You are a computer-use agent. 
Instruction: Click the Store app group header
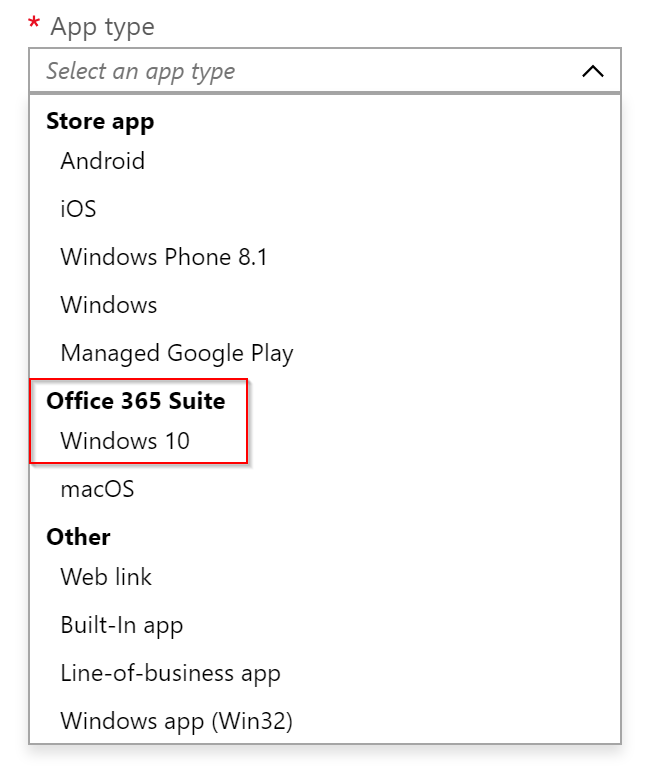point(100,122)
